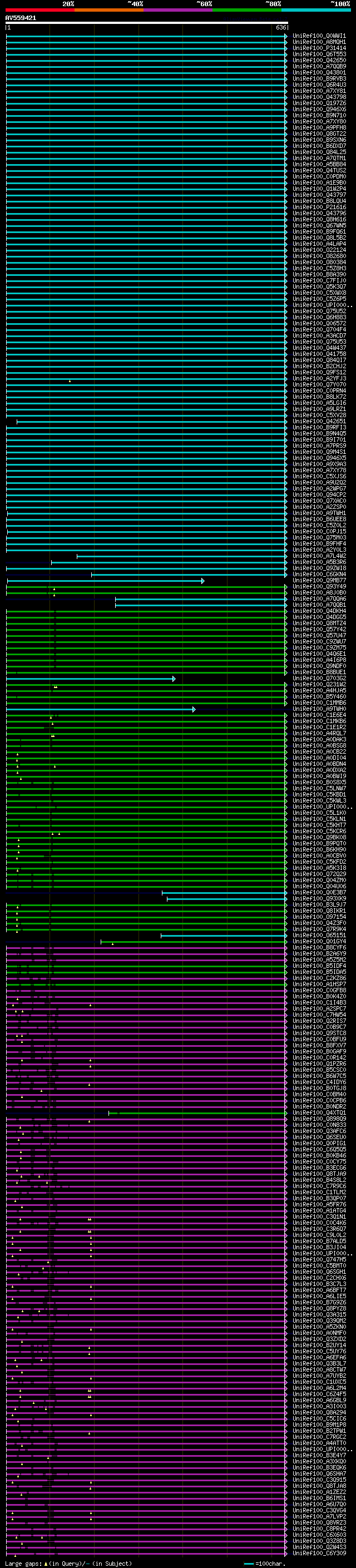Click the white query ruler bar under AV559421
356x1568 pixels.
[147, 22]
